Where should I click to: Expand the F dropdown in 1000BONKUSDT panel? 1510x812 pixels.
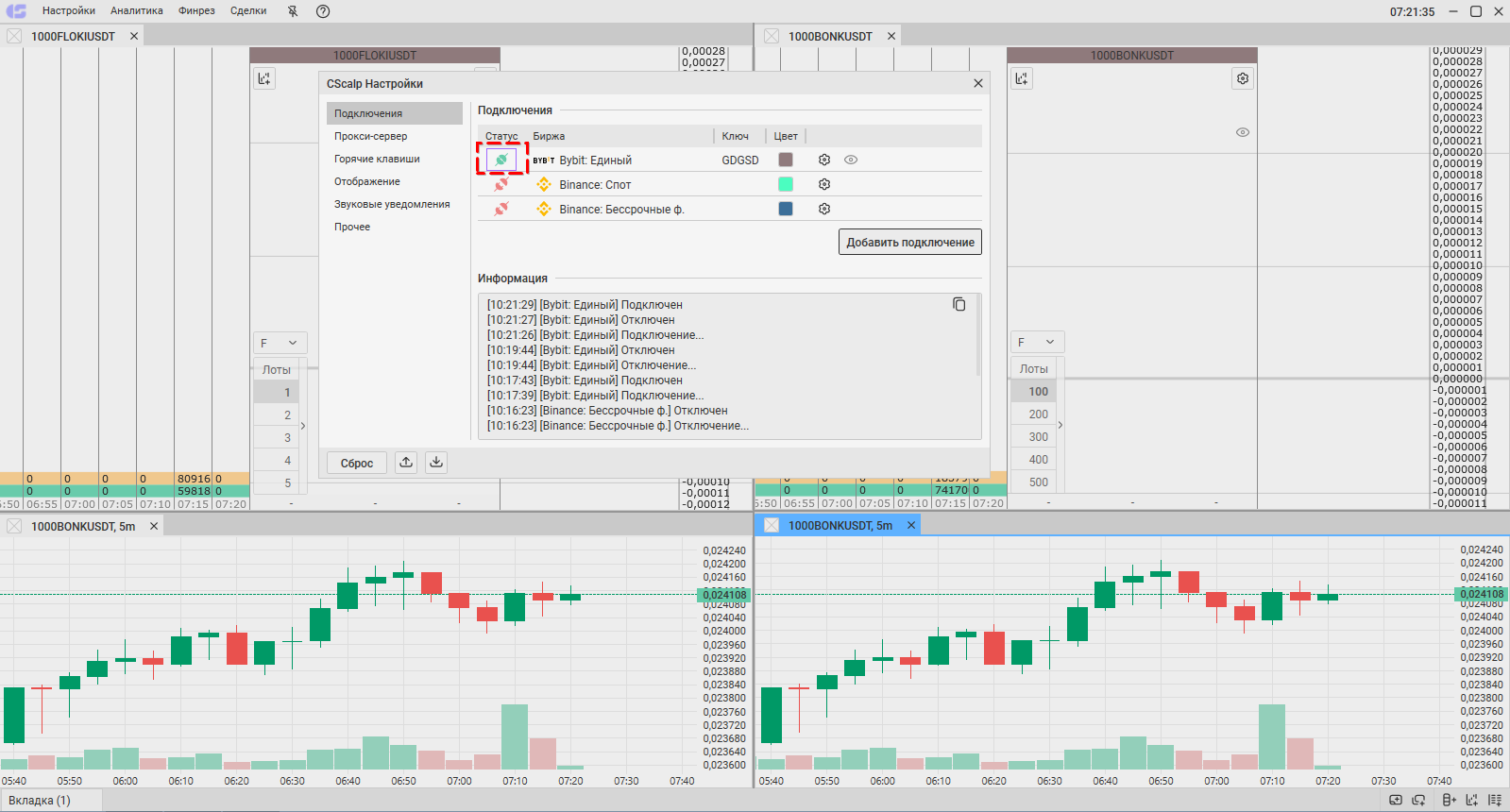1037,342
